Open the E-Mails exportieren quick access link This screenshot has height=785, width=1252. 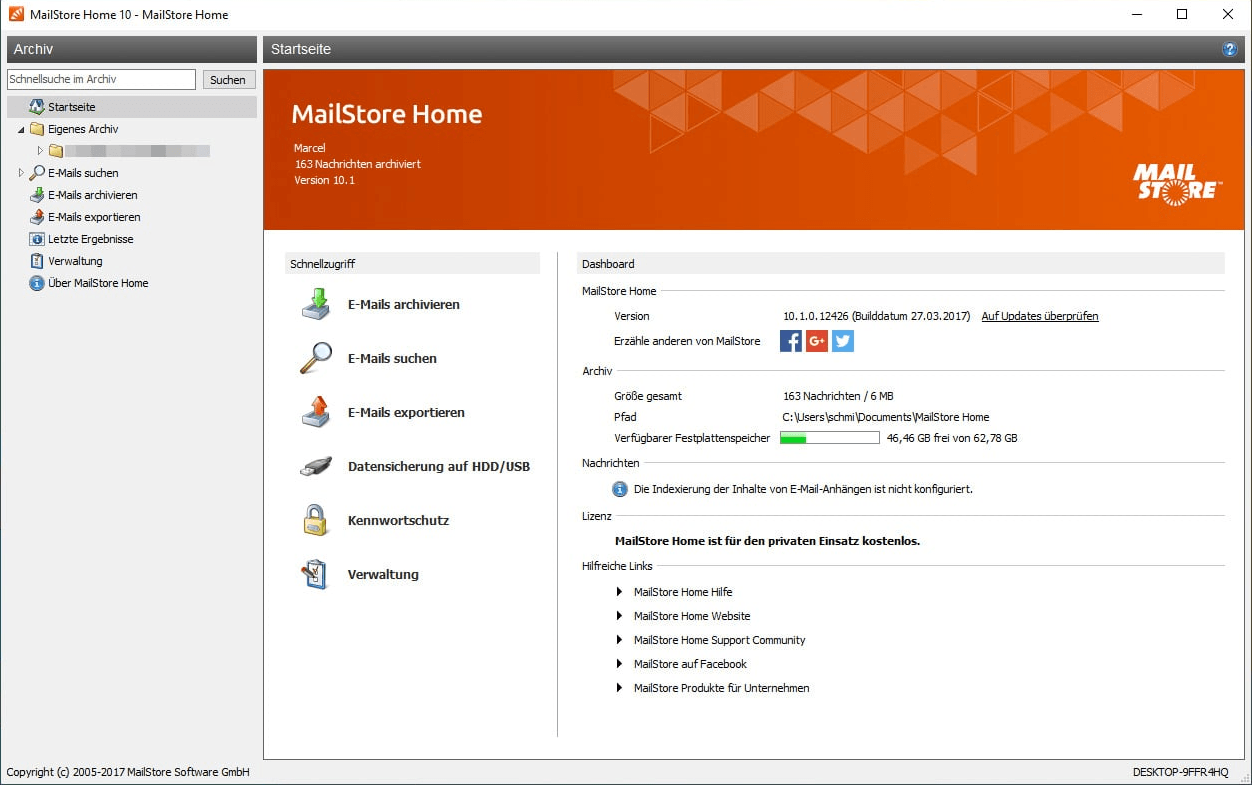coord(406,412)
